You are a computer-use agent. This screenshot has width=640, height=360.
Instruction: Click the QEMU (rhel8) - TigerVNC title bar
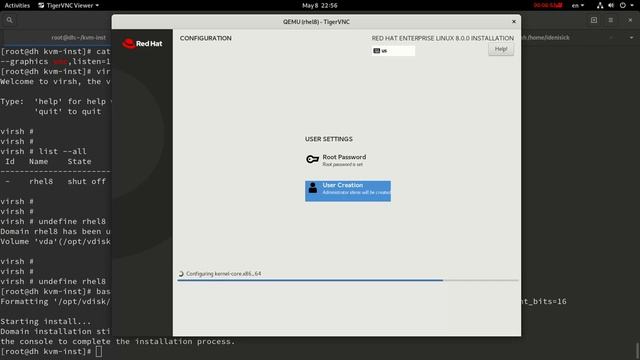316,22
